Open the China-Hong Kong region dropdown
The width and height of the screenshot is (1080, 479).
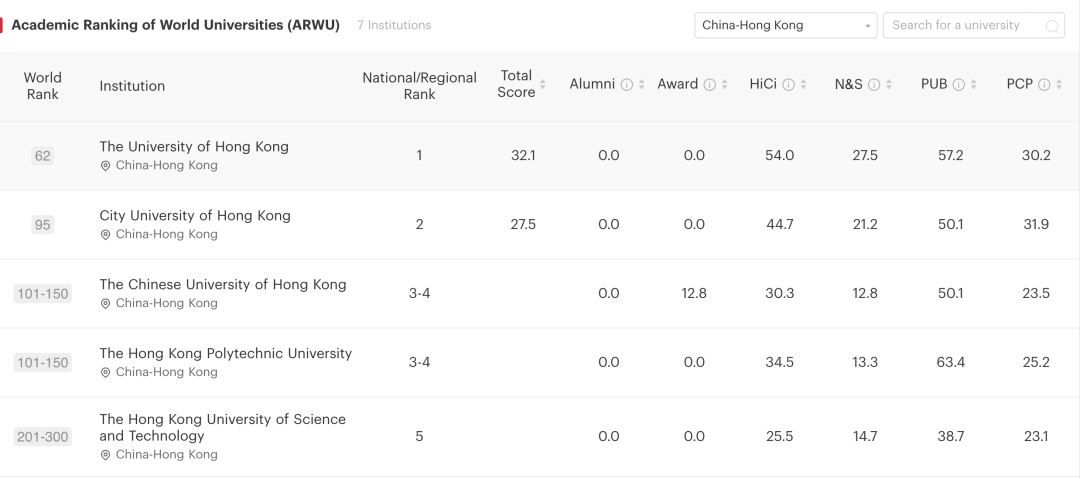[x=785, y=26]
